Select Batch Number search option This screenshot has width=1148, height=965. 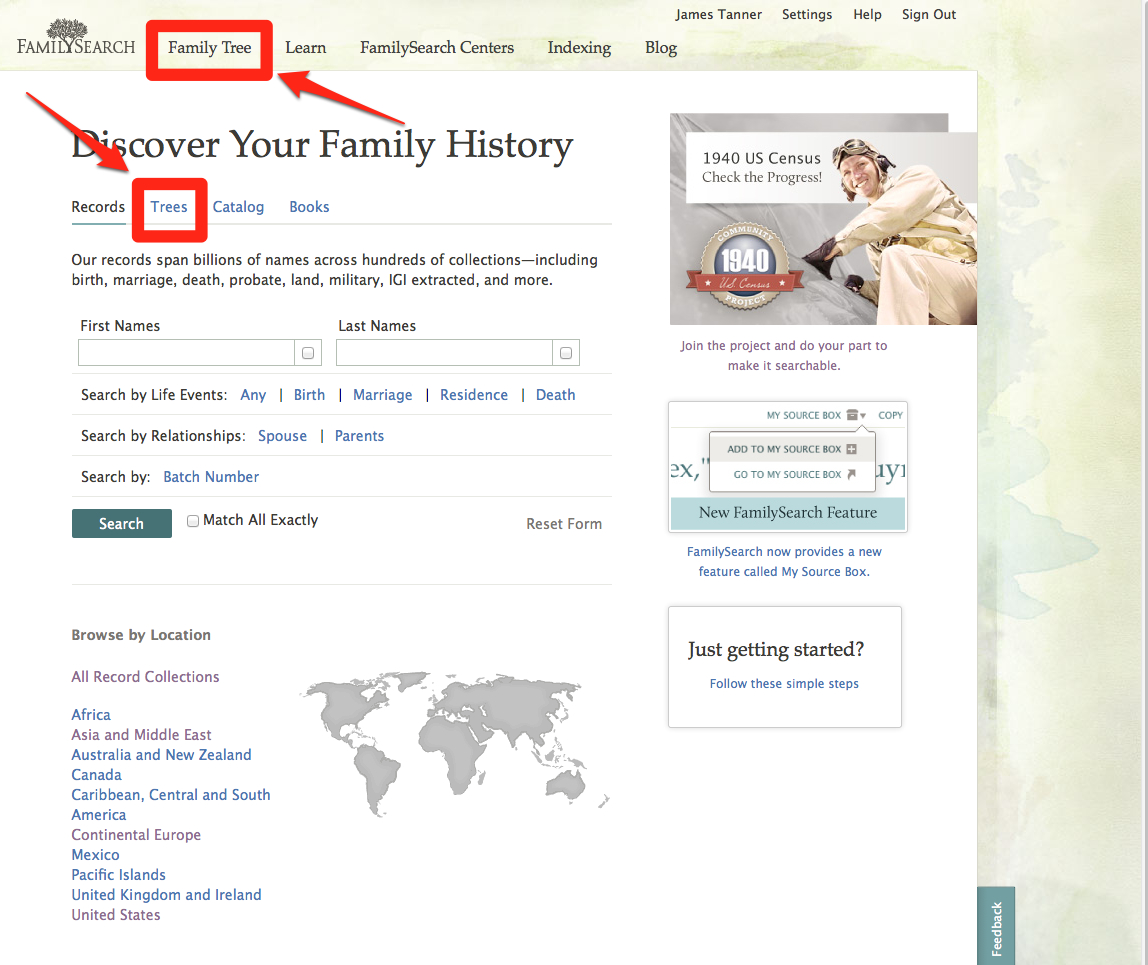click(211, 477)
